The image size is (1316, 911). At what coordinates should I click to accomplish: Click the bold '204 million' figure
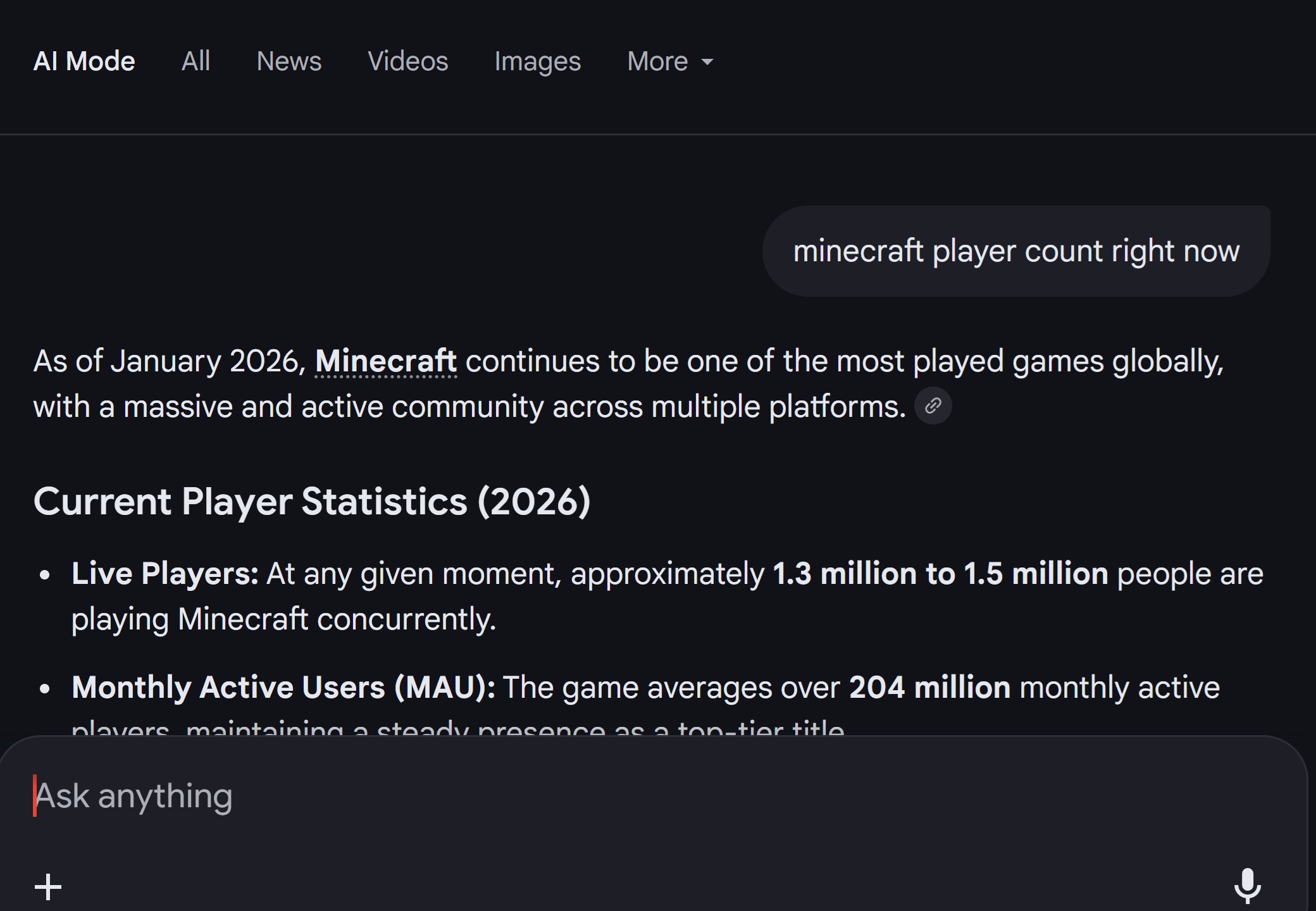coord(929,688)
